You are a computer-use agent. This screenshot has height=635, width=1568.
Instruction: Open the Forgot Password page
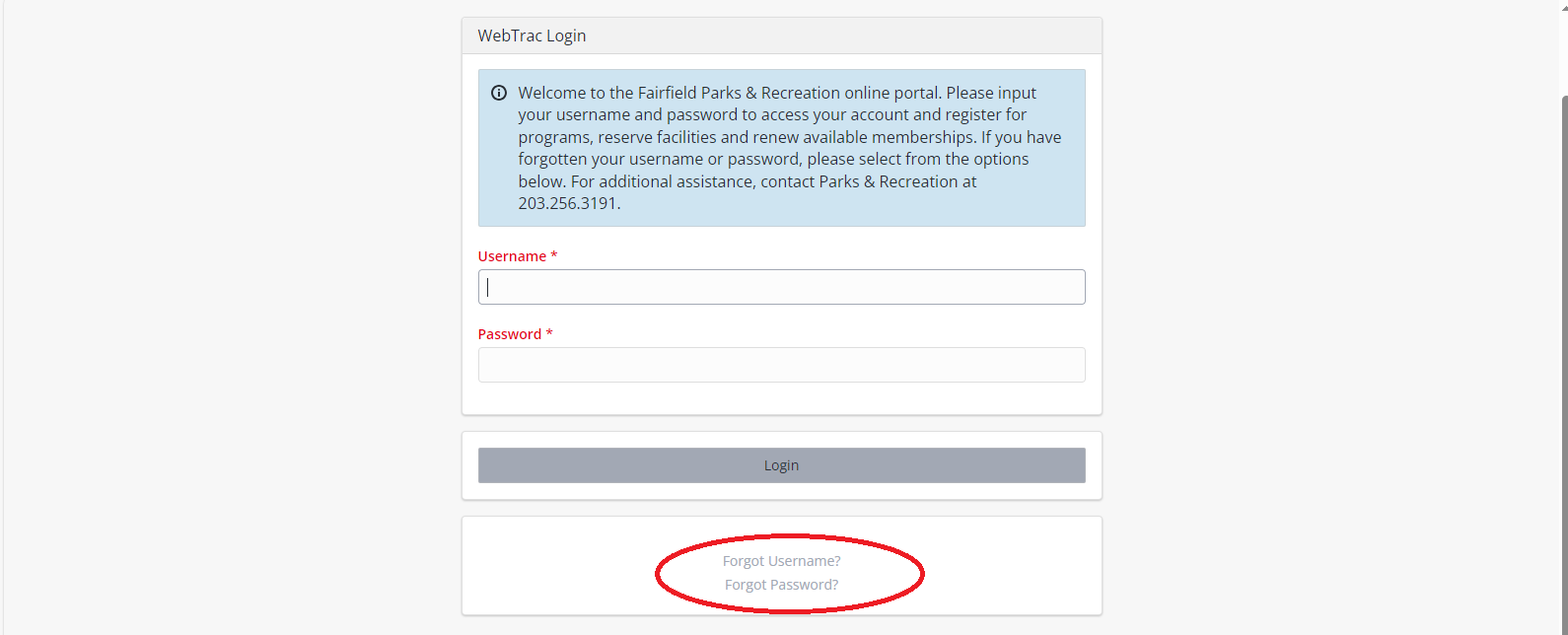[x=782, y=584]
